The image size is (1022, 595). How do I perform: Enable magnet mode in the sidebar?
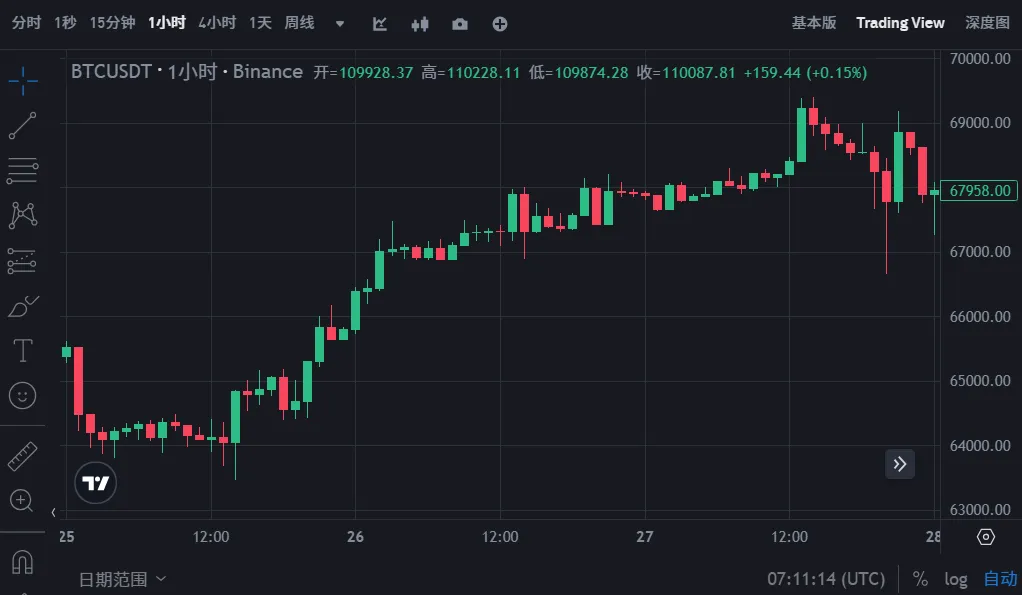[23, 560]
